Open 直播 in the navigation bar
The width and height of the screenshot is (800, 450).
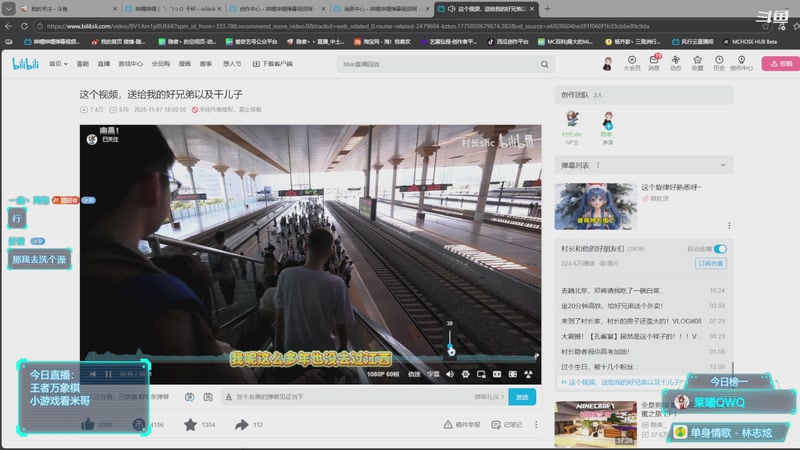coord(104,64)
